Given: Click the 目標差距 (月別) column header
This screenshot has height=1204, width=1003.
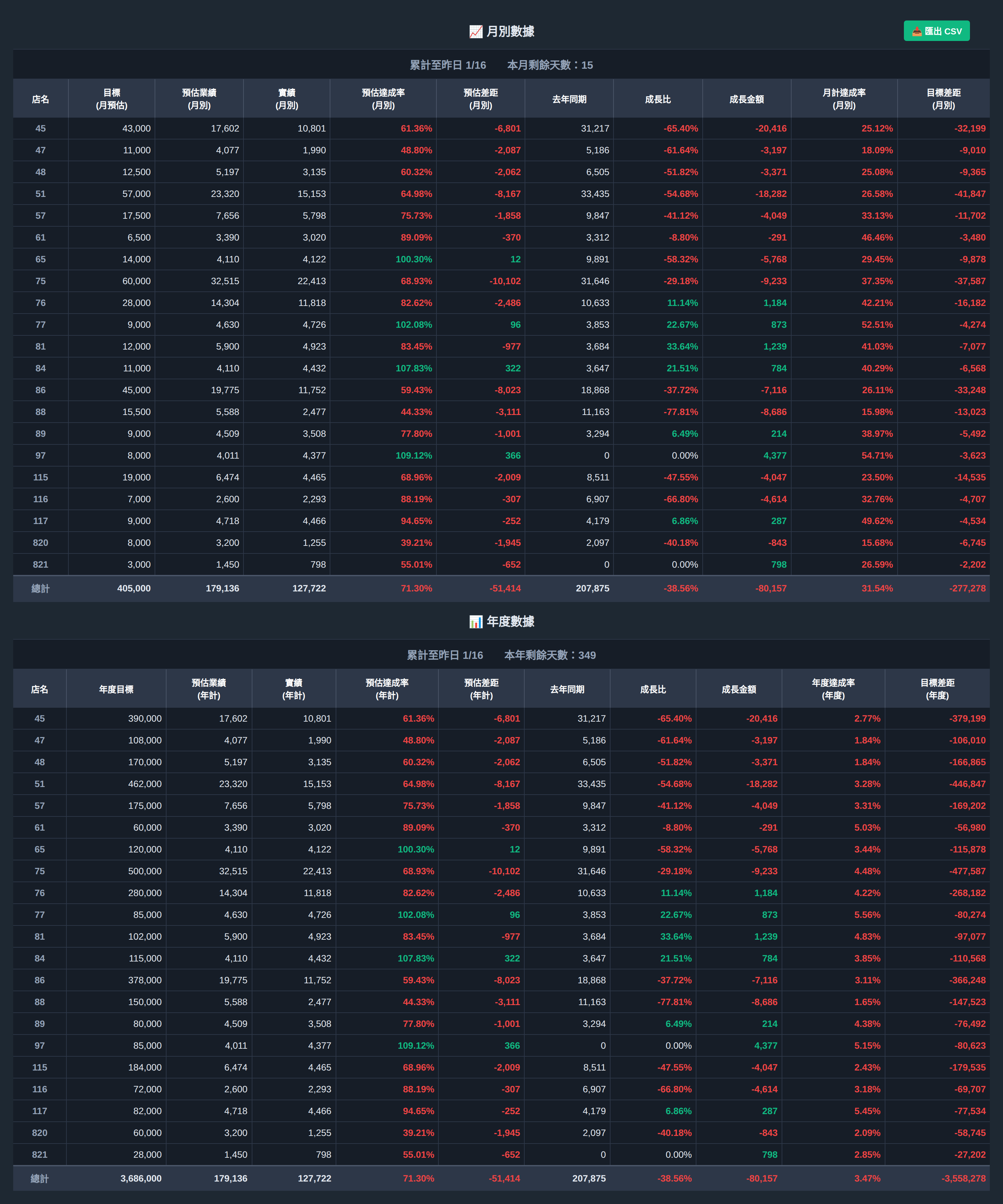Looking at the screenshot, I should click(x=943, y=99).
